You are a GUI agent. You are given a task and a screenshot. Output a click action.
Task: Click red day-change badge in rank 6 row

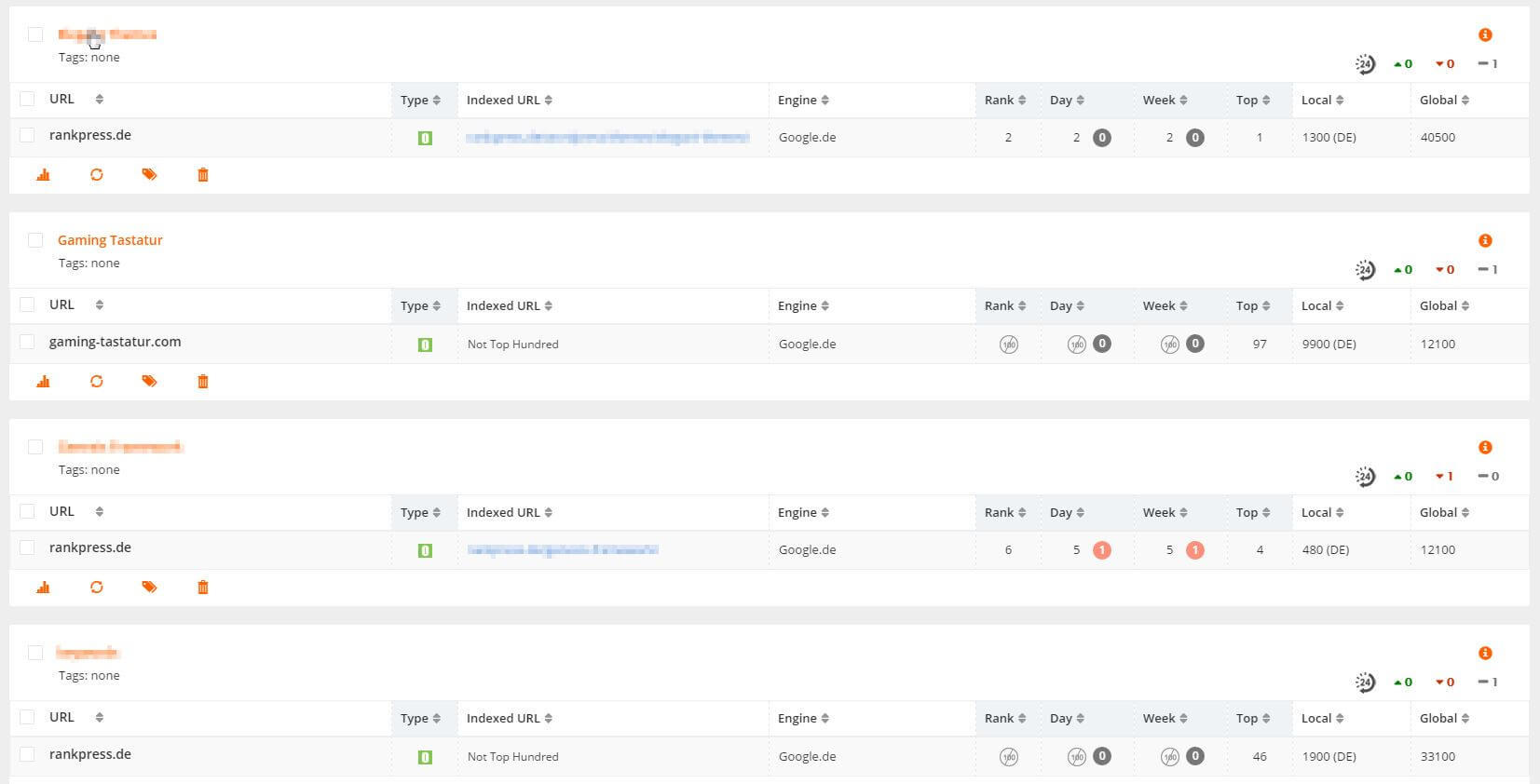(1102, 550)
